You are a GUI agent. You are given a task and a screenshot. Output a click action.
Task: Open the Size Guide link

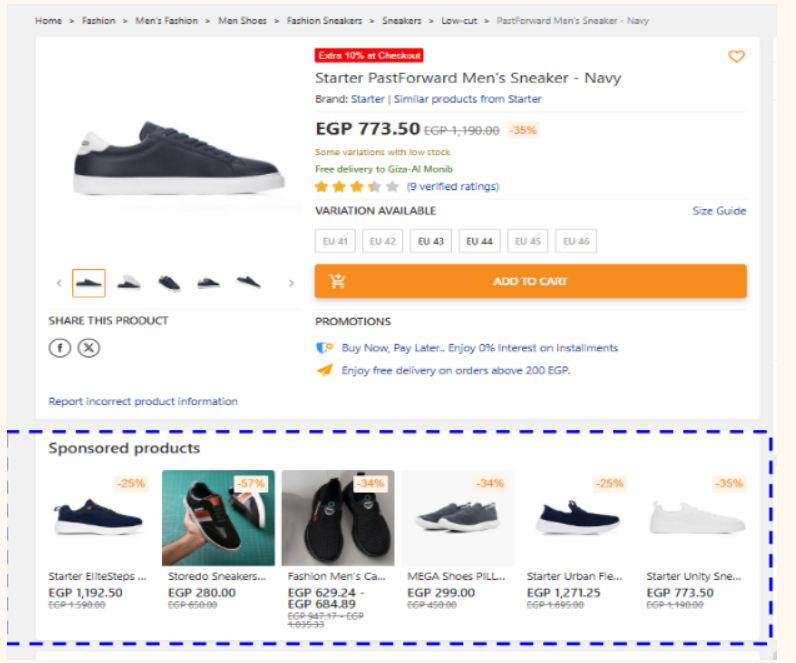tap(719, 211)
